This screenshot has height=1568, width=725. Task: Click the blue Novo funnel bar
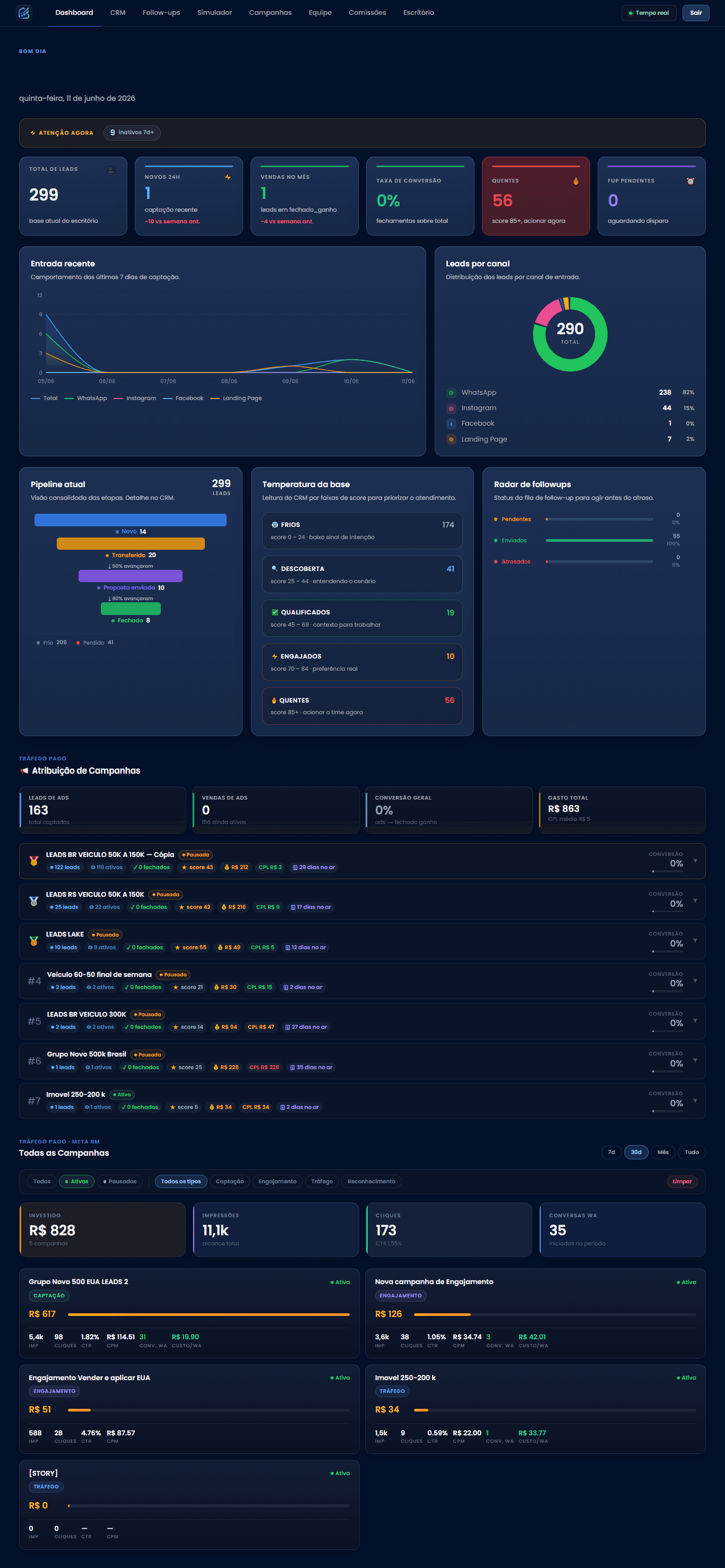coord(130,520)
